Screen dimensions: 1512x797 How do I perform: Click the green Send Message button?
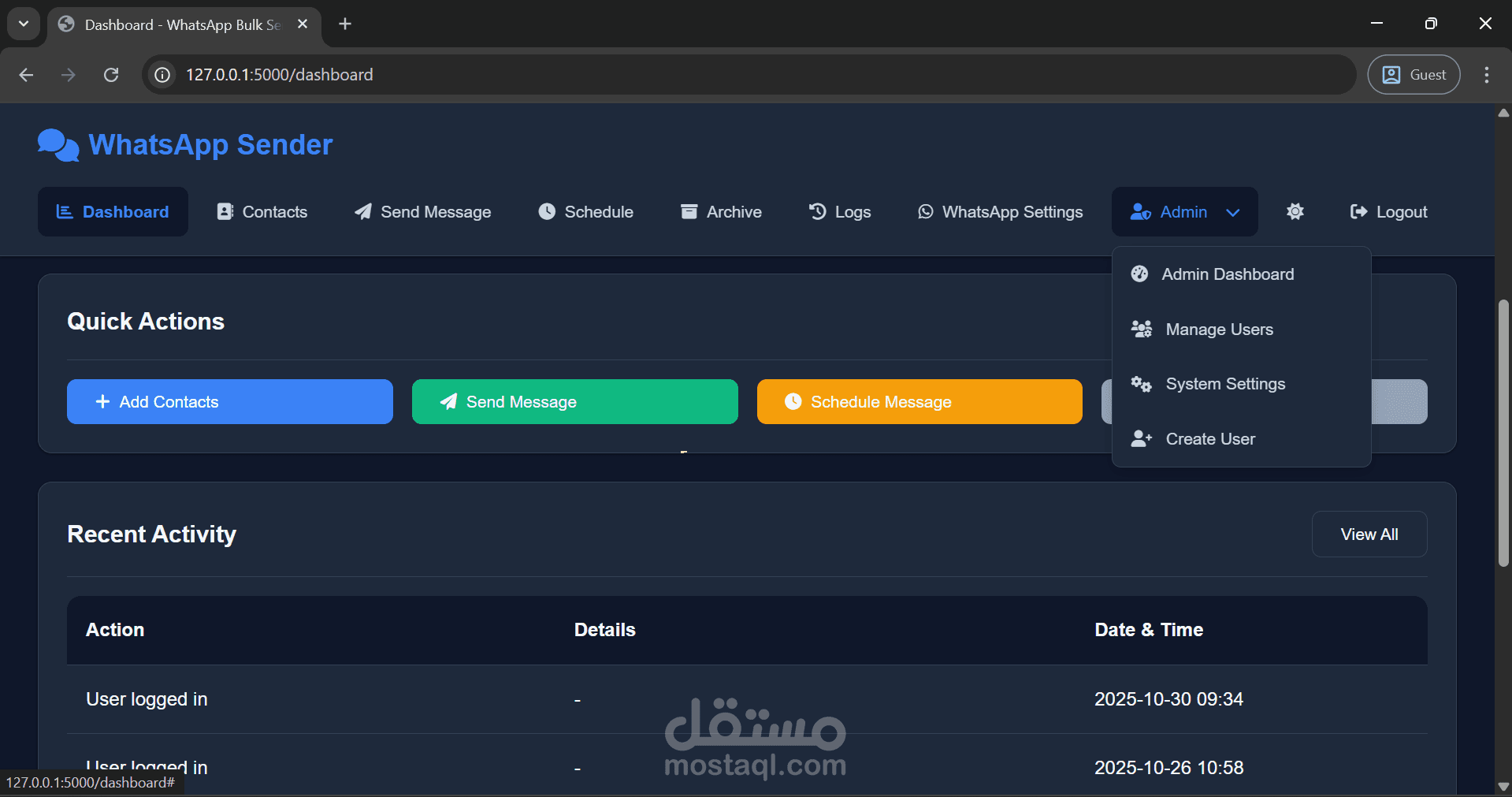pos(575,402)
